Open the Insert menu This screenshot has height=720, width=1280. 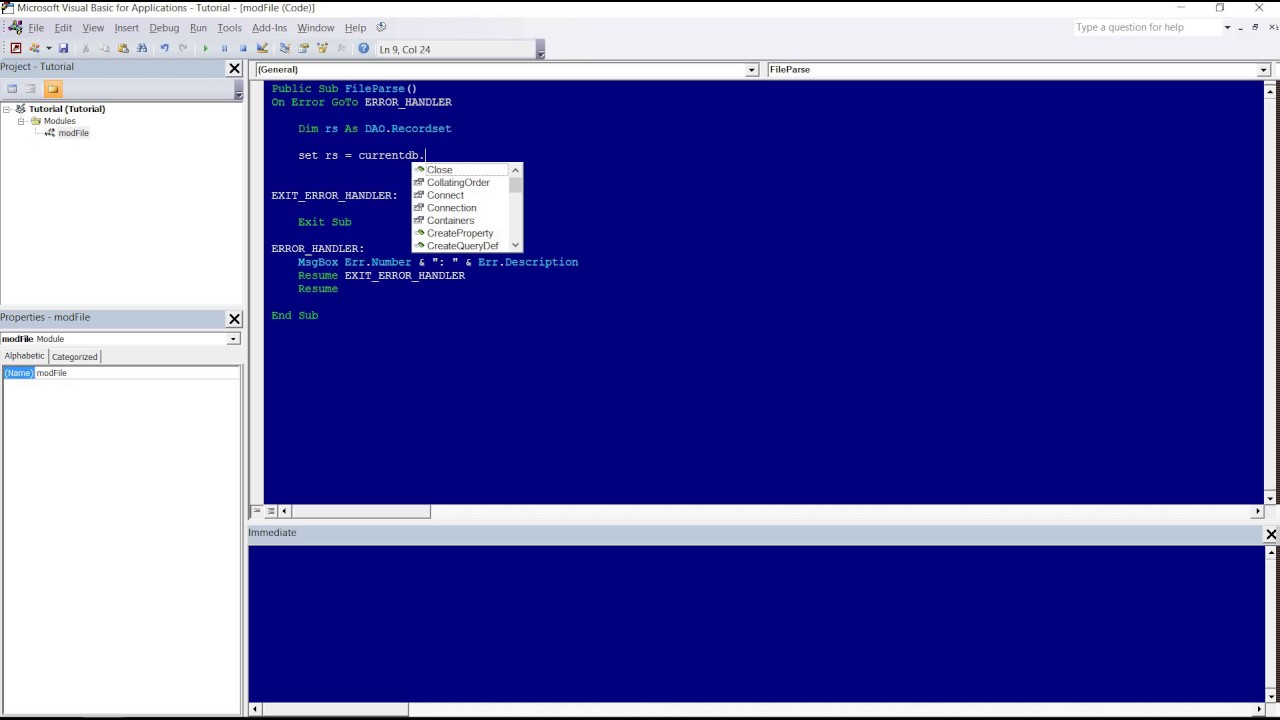pyautogui.click(x=126, y=28)
